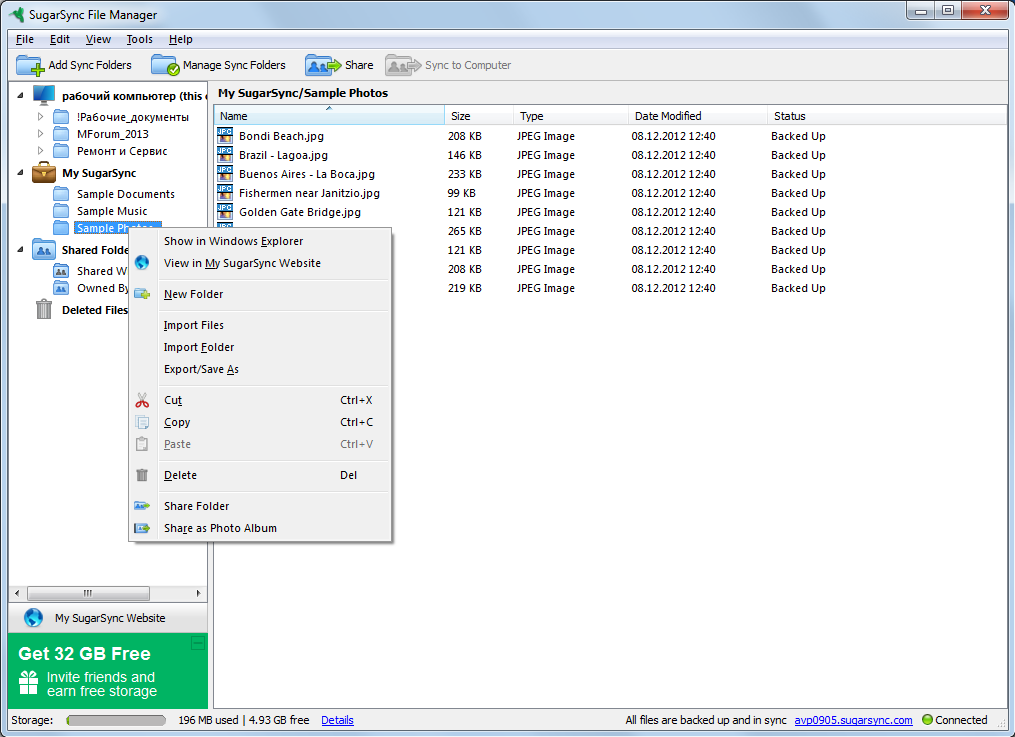Sort files by the Status column header

click(887, 116)
